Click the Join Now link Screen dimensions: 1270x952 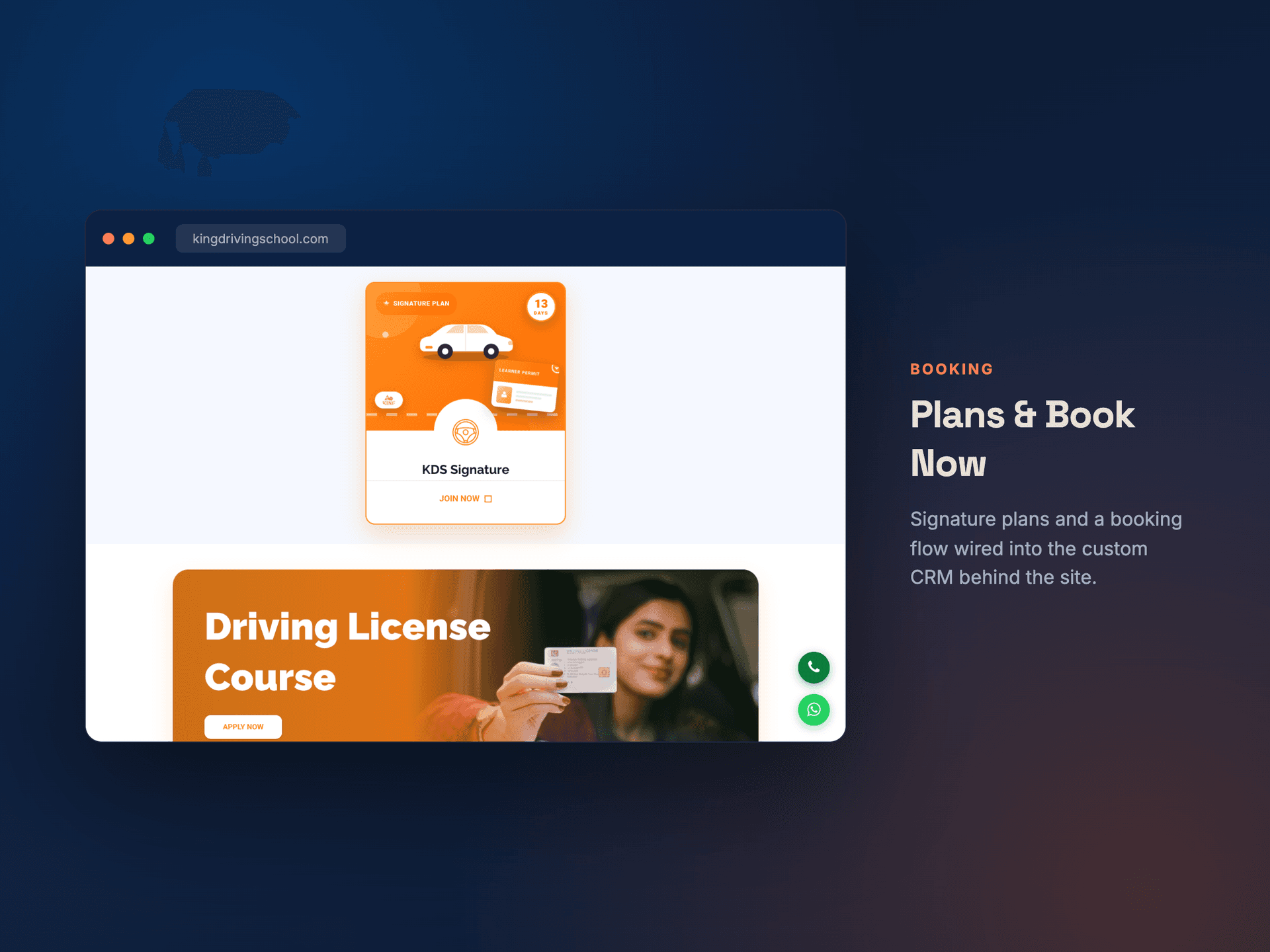459,498
